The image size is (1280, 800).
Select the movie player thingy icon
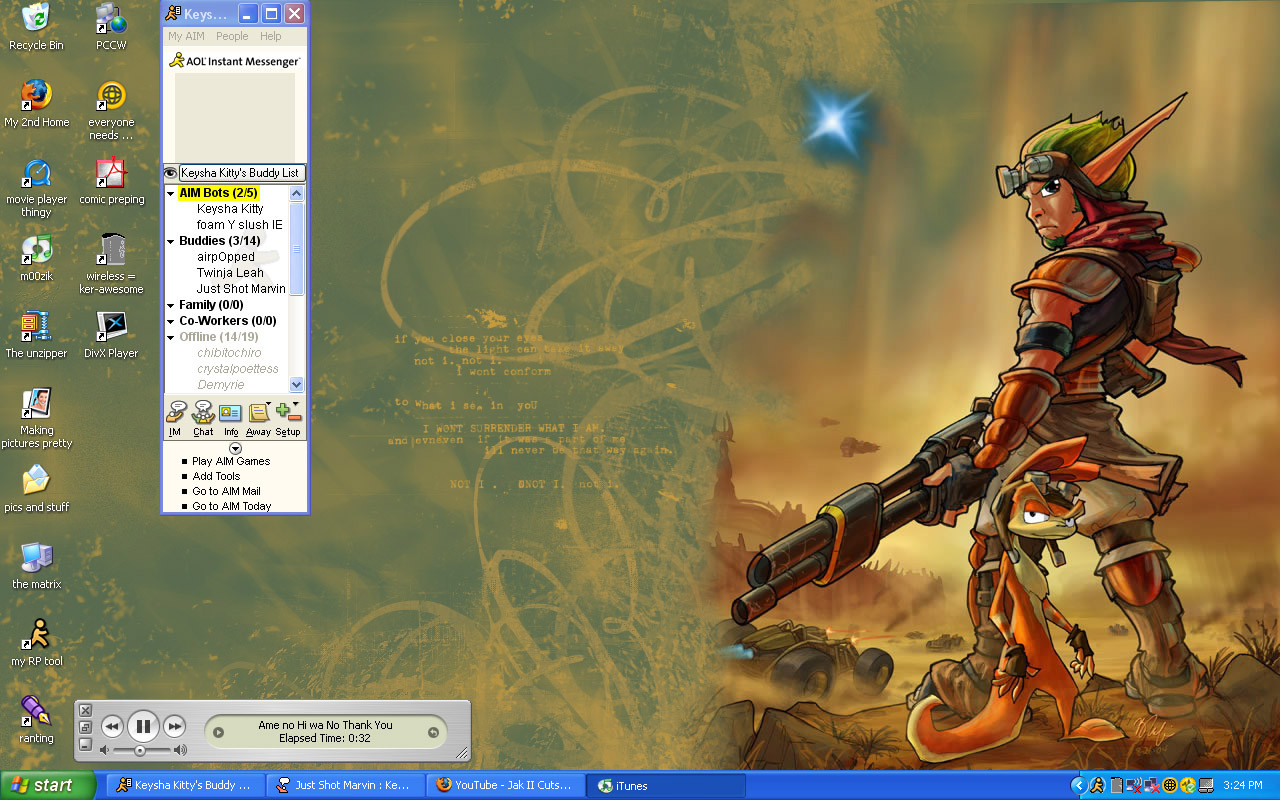tap(36, 188)
